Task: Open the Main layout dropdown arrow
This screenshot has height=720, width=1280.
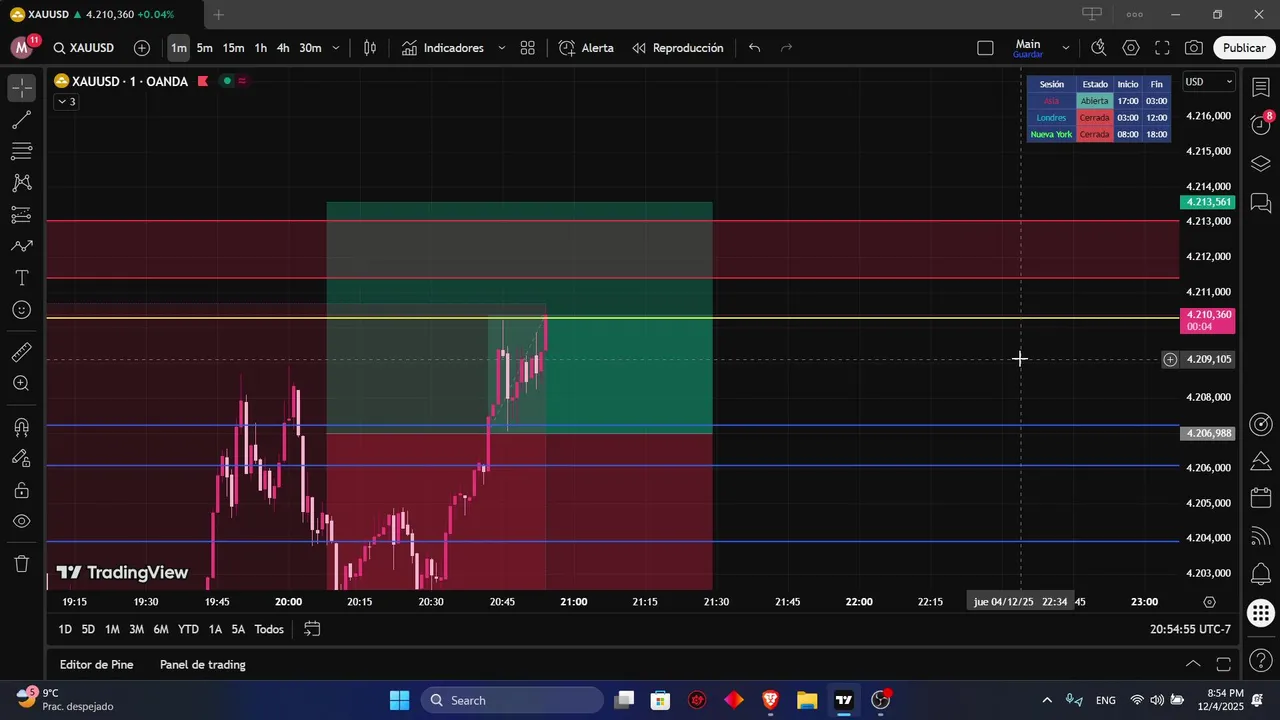Action: point(1065,48)
